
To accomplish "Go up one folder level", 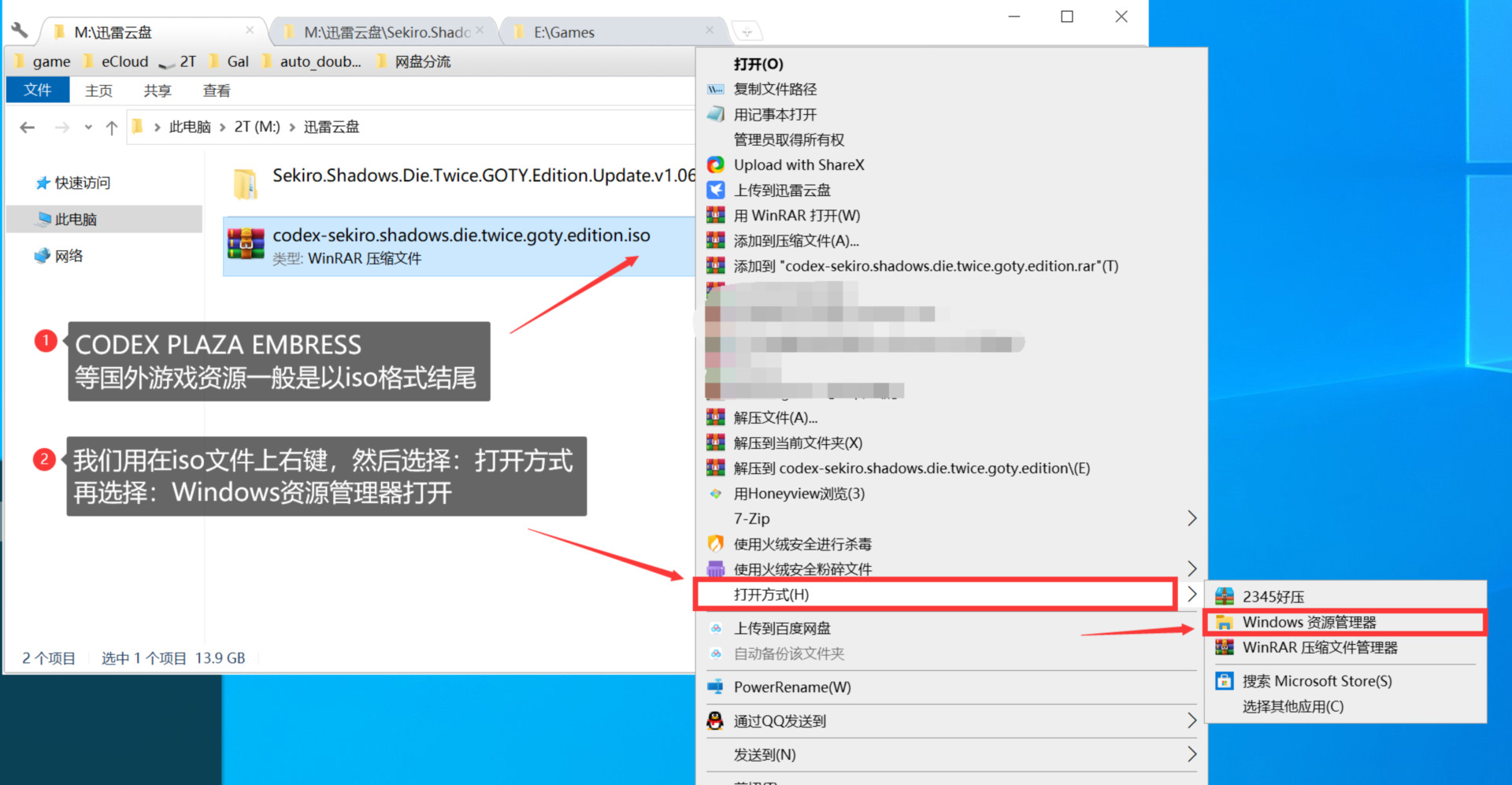I will tap(112, 127).
